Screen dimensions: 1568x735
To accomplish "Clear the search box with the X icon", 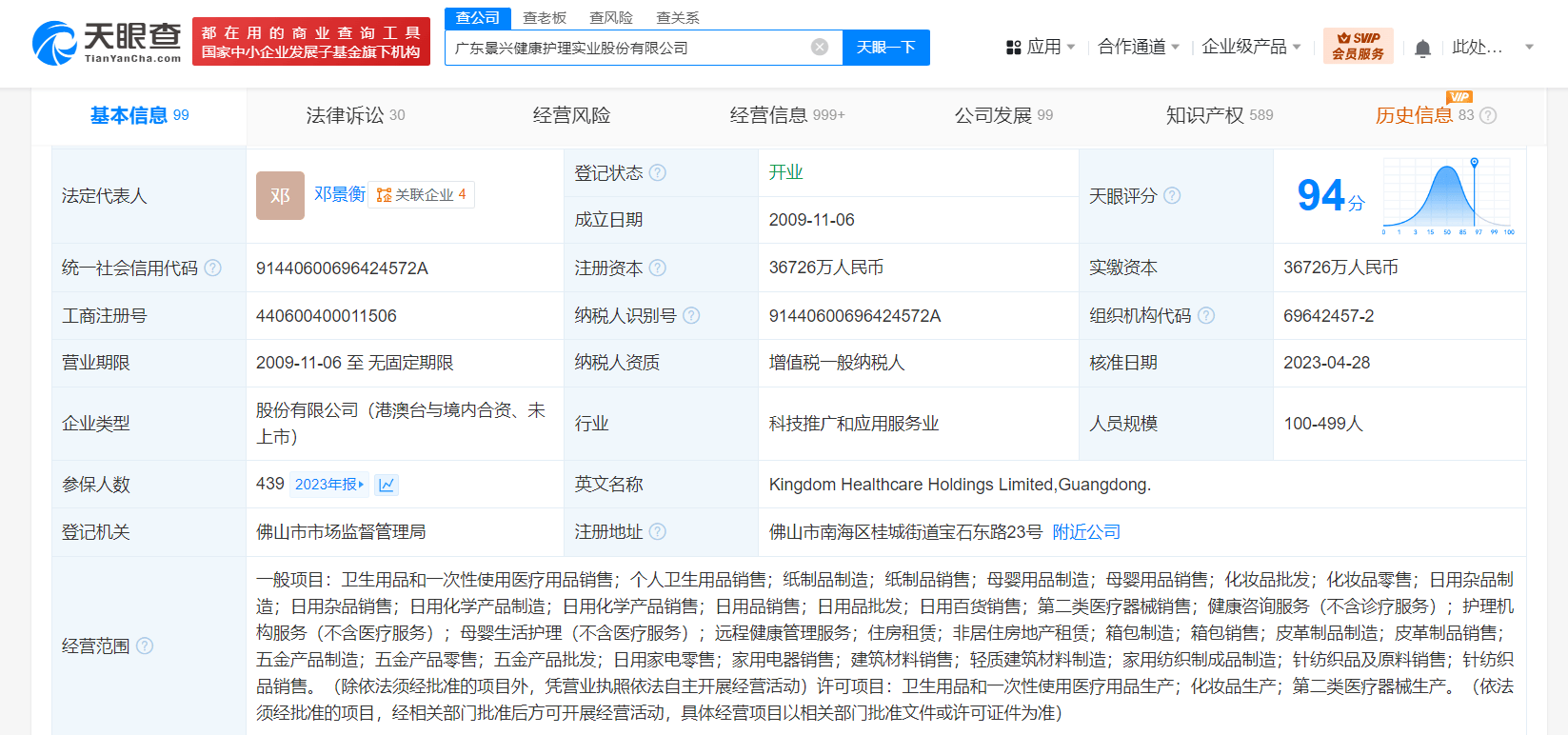I will (x=820, y=48).
